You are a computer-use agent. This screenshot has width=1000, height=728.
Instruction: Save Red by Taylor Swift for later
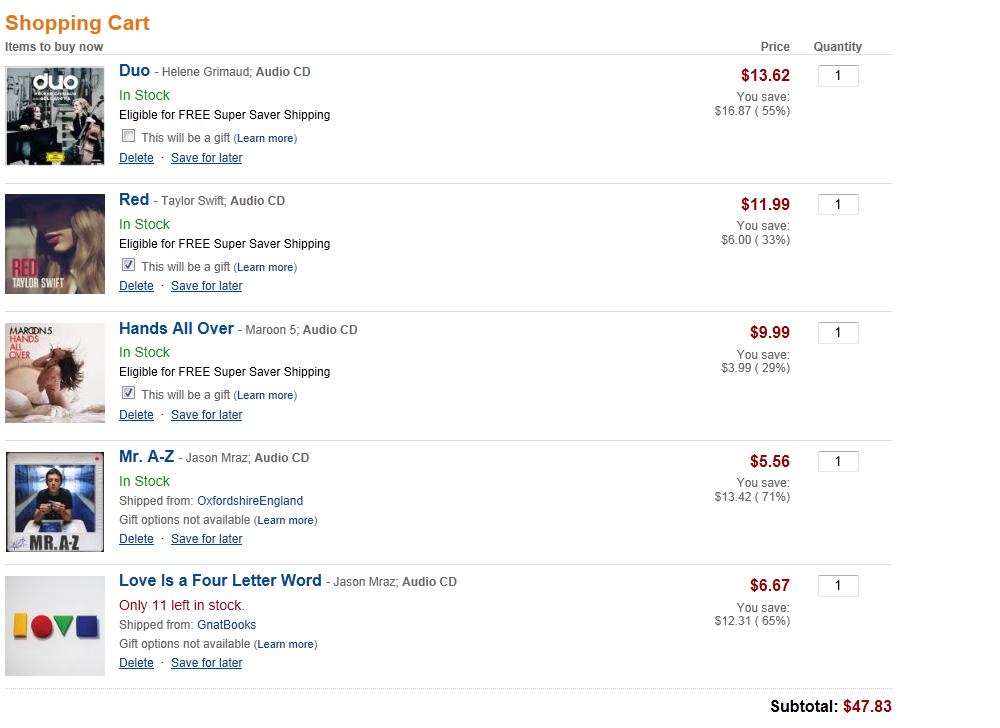tap(206, 286)
